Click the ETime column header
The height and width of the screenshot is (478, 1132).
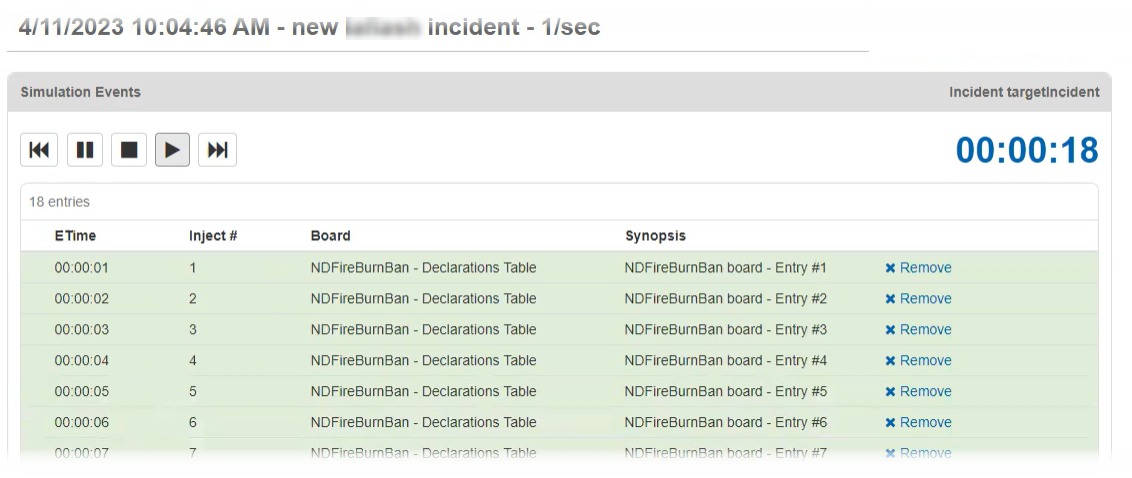[75, 236]
